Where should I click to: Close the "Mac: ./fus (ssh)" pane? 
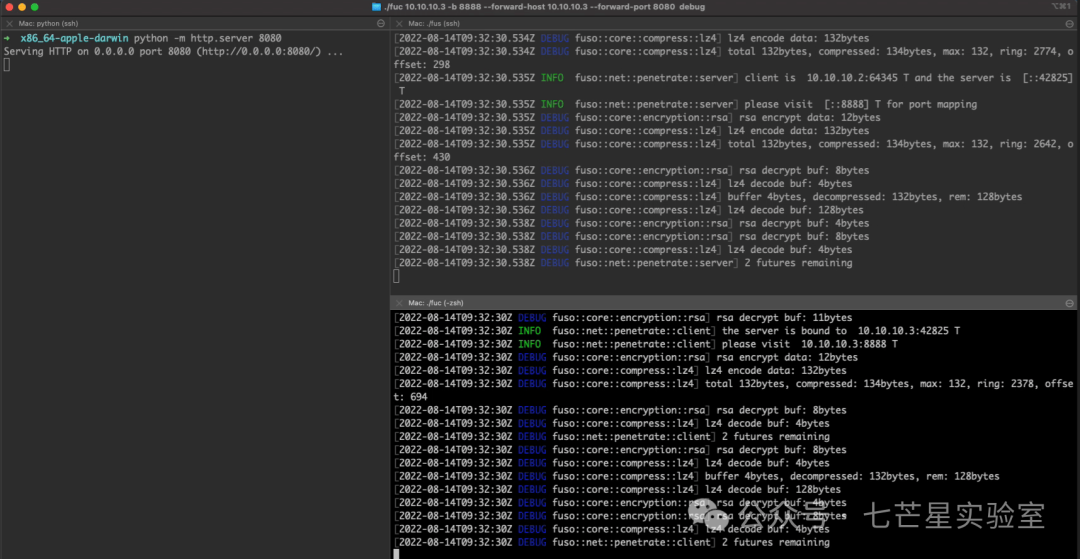[x=398, y=22]
